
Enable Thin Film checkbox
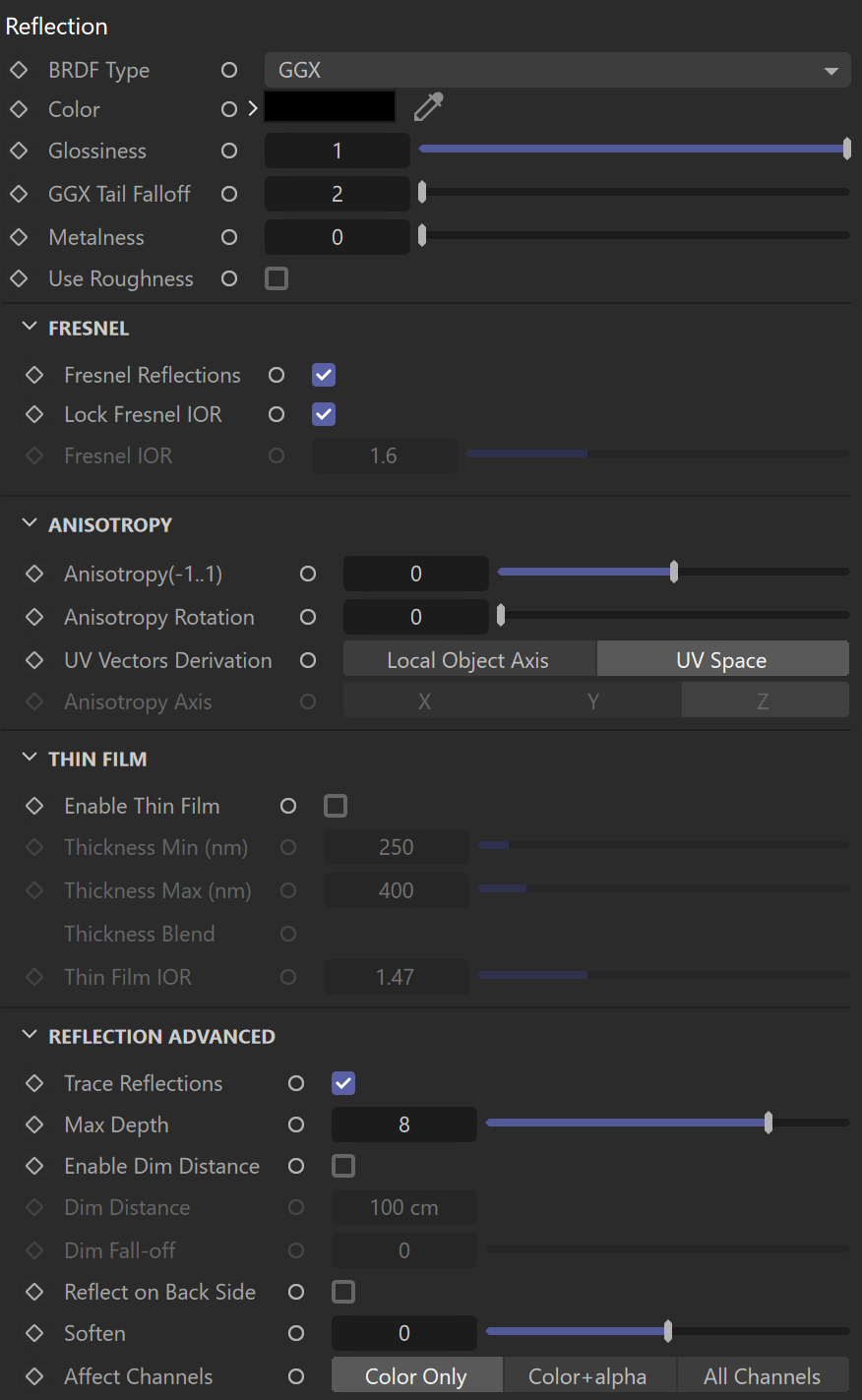click(x=336, y=806)
